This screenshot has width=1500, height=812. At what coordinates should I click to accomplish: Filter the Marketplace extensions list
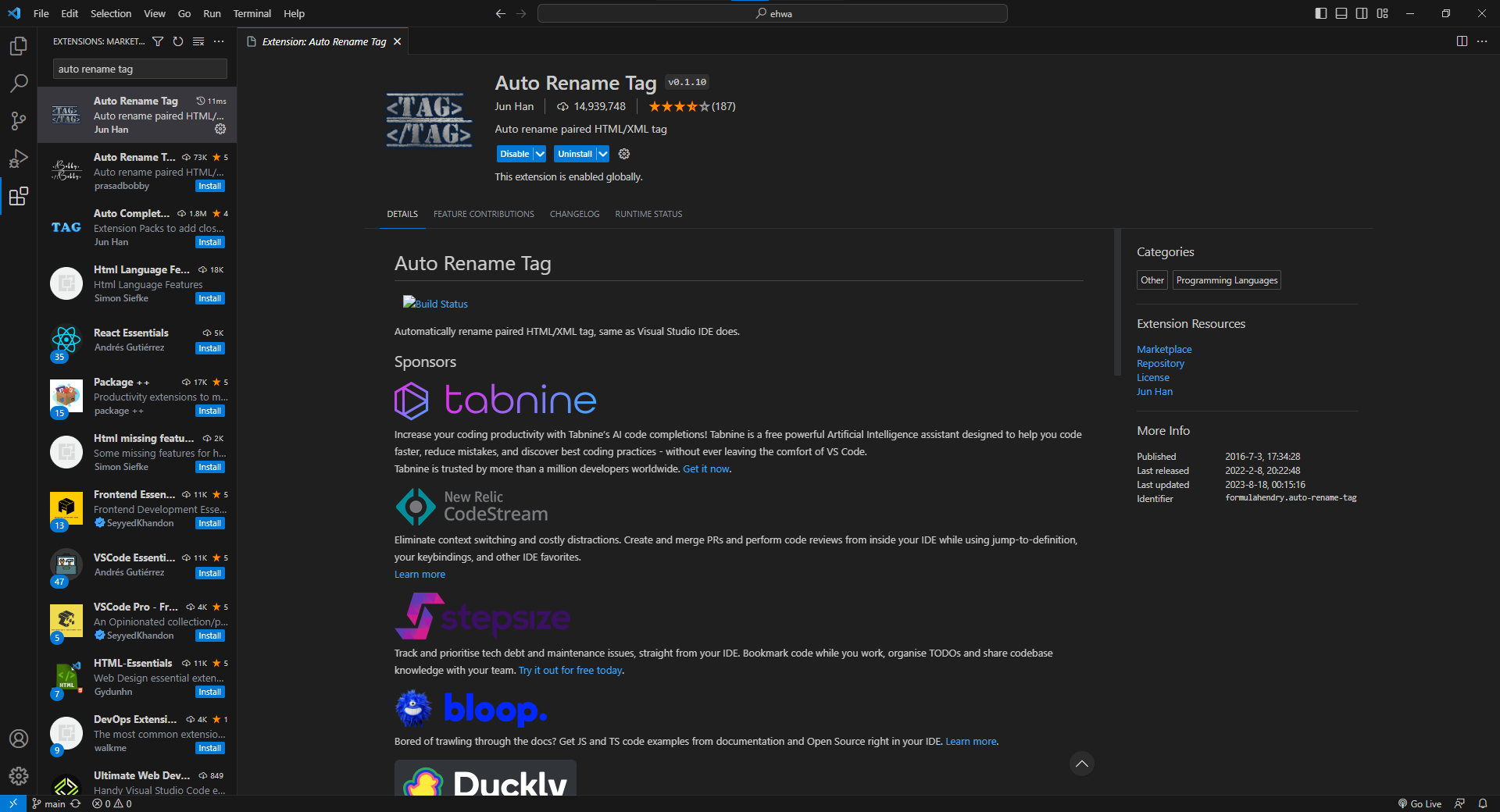(x=158, y=41)
